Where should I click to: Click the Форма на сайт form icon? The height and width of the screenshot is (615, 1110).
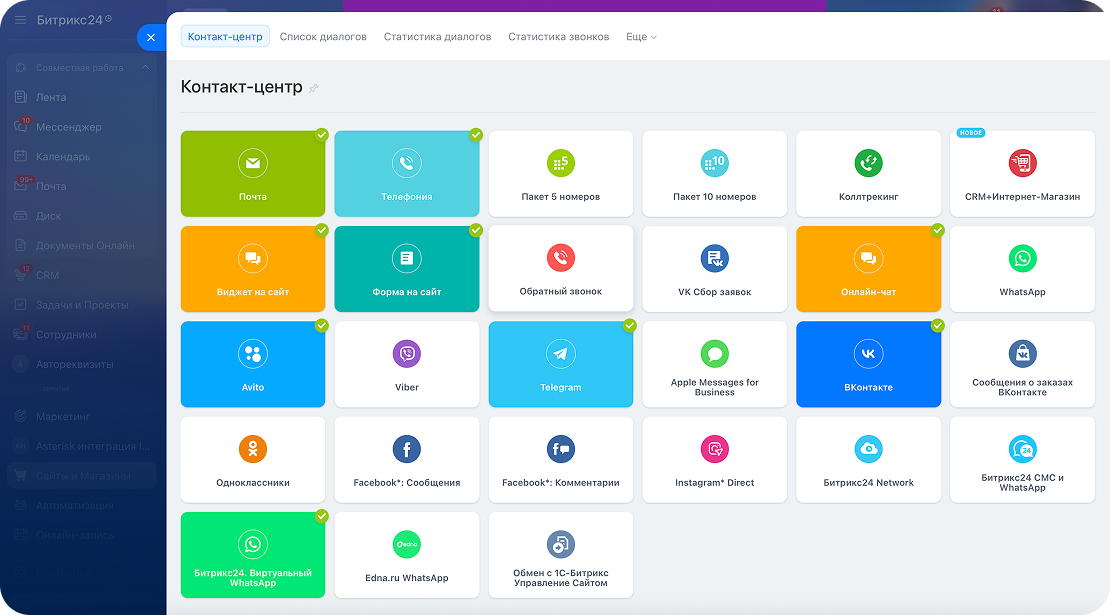(406, 258)
